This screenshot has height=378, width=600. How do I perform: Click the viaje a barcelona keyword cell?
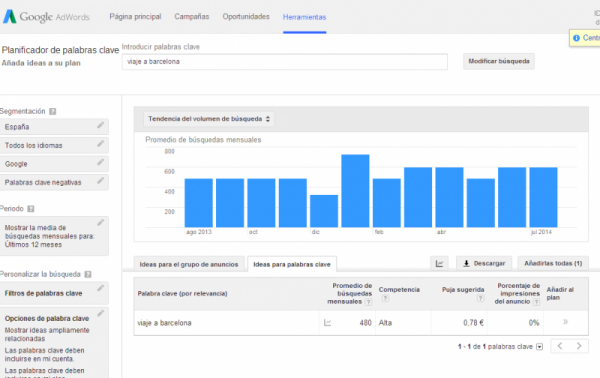[x=164, y=323]
